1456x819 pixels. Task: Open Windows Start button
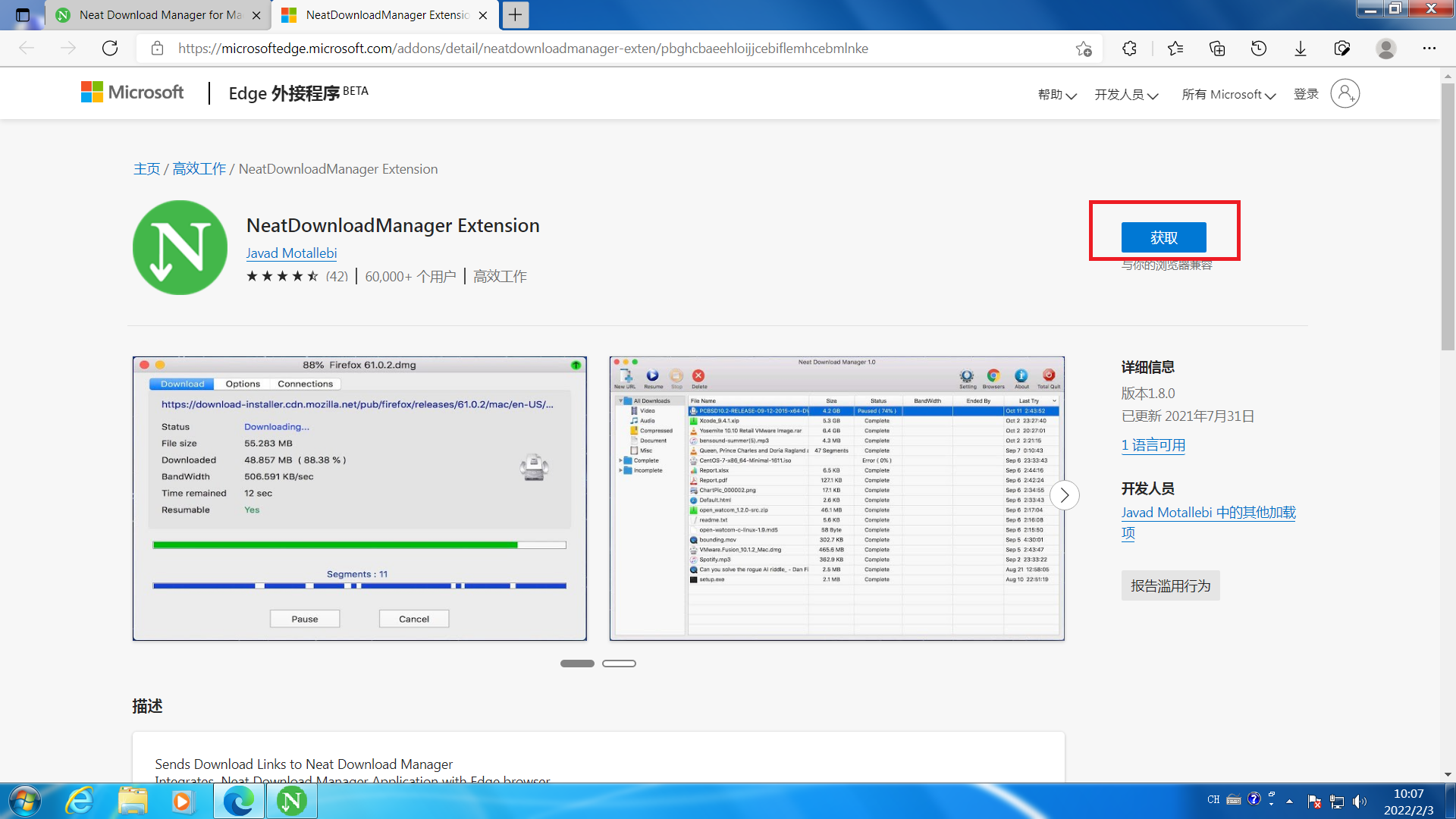coord(25,802)
